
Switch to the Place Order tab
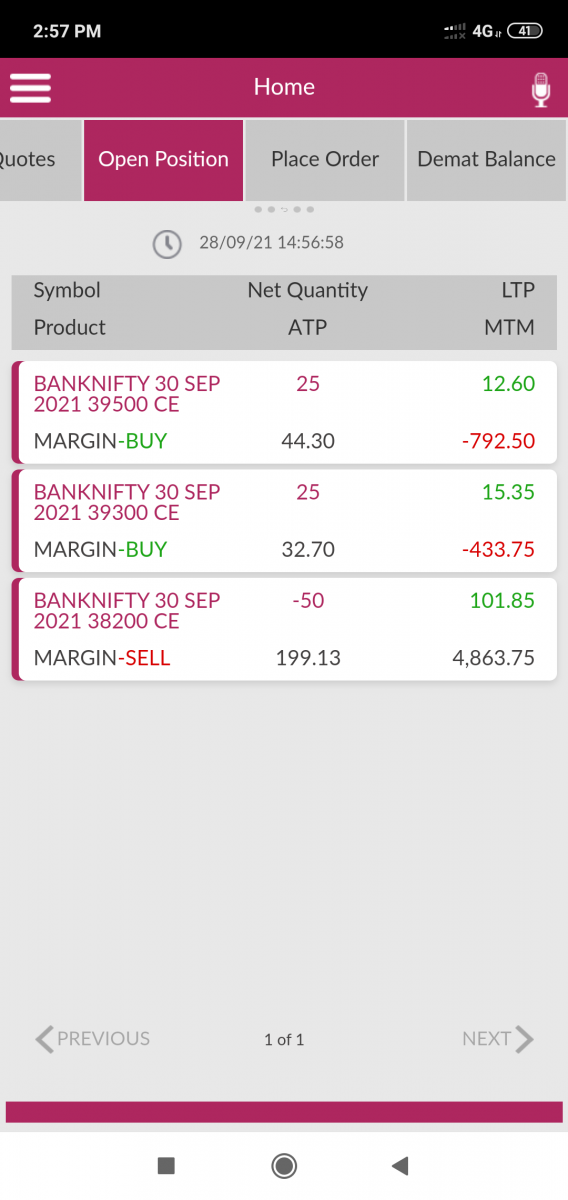(325, 159)
